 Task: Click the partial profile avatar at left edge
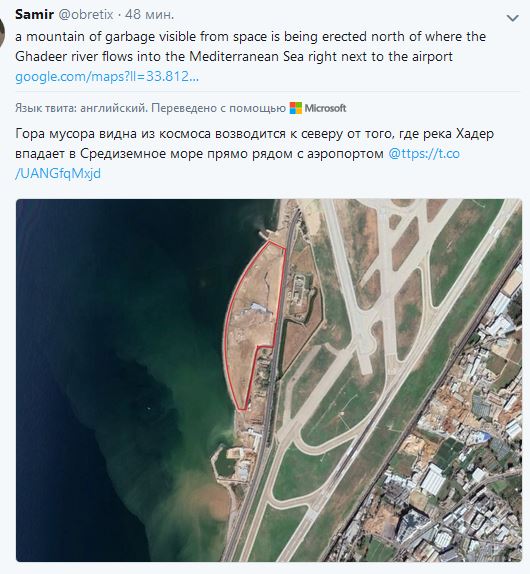click(x=2, y=32)
